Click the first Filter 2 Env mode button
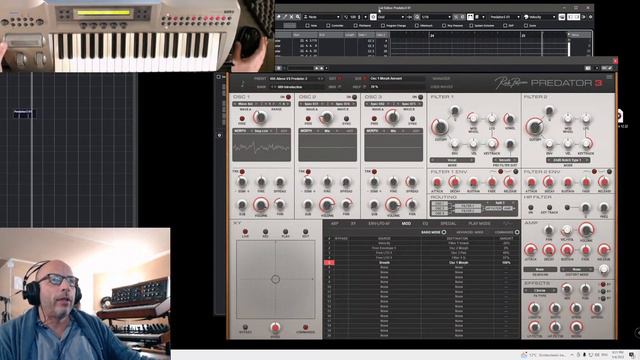 594,171
